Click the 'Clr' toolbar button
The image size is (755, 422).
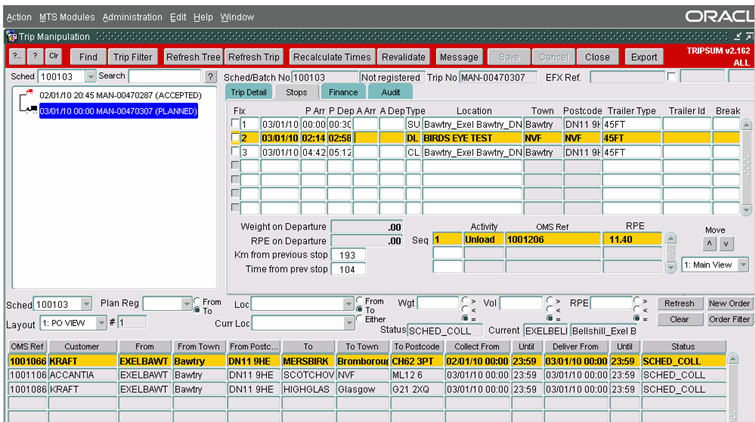[x=53, y=56]
